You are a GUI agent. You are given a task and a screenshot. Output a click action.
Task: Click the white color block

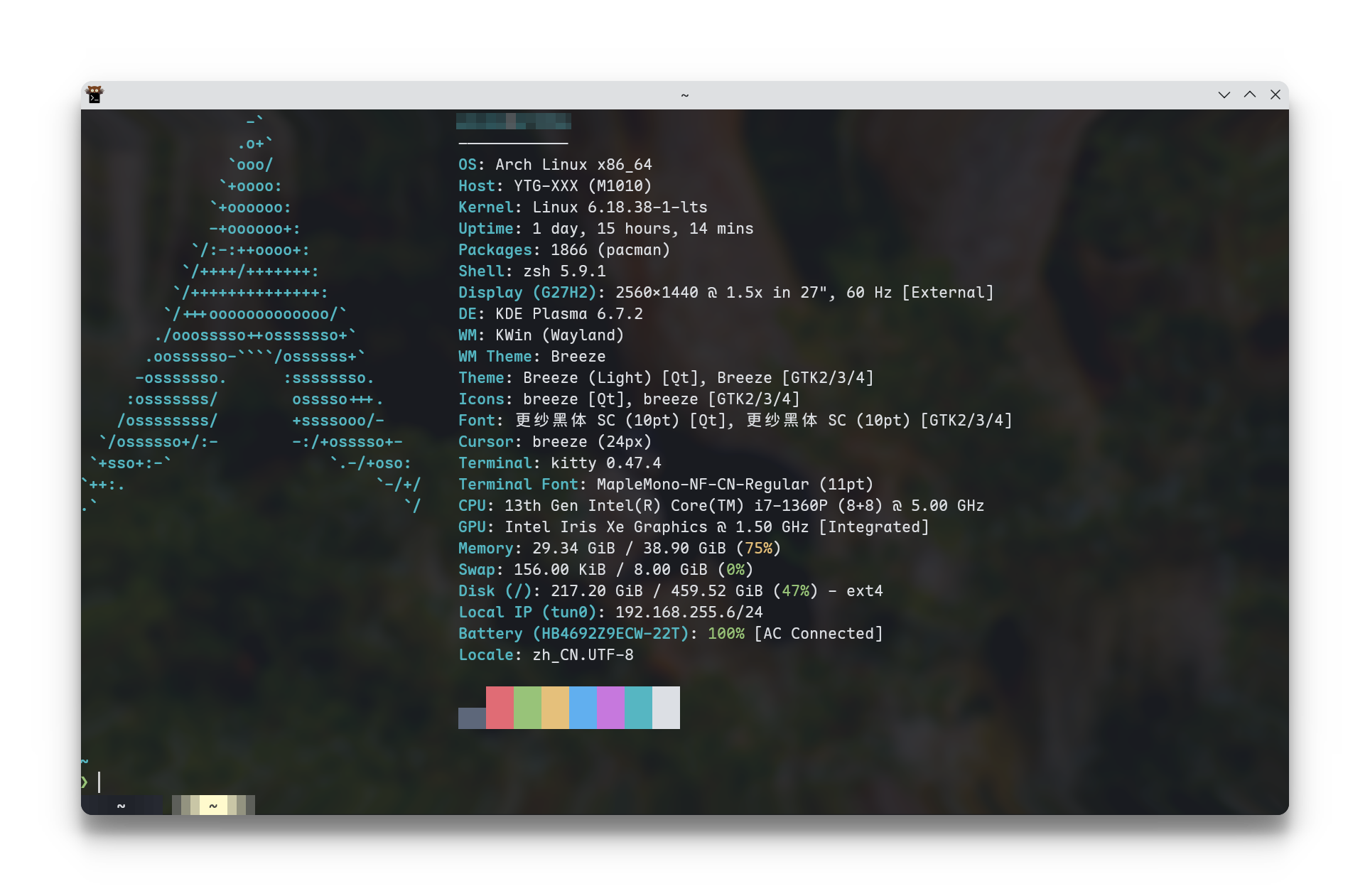point(666,708)
